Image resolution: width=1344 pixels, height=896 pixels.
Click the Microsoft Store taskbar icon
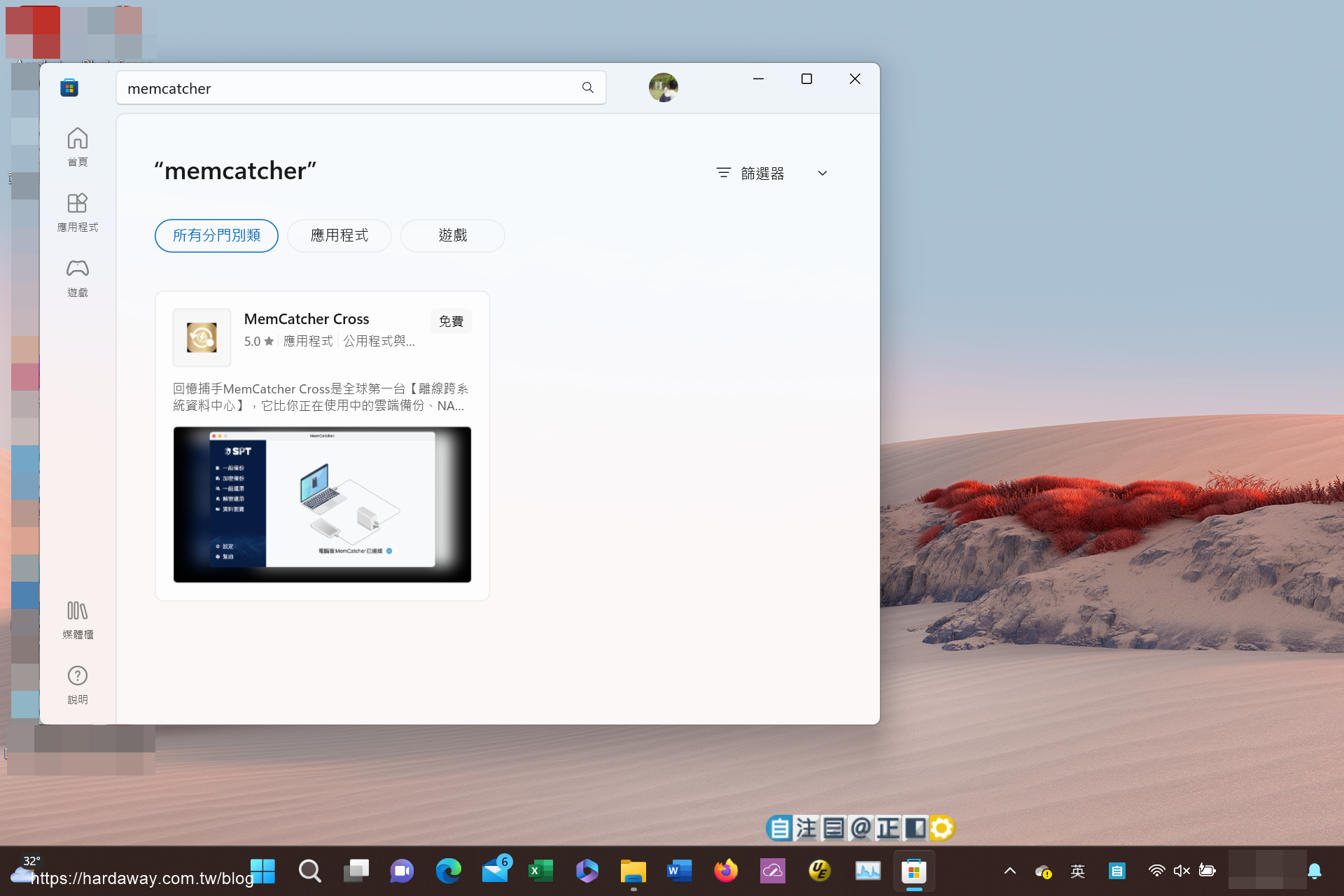pyautogui.click(x=914, y=871)
